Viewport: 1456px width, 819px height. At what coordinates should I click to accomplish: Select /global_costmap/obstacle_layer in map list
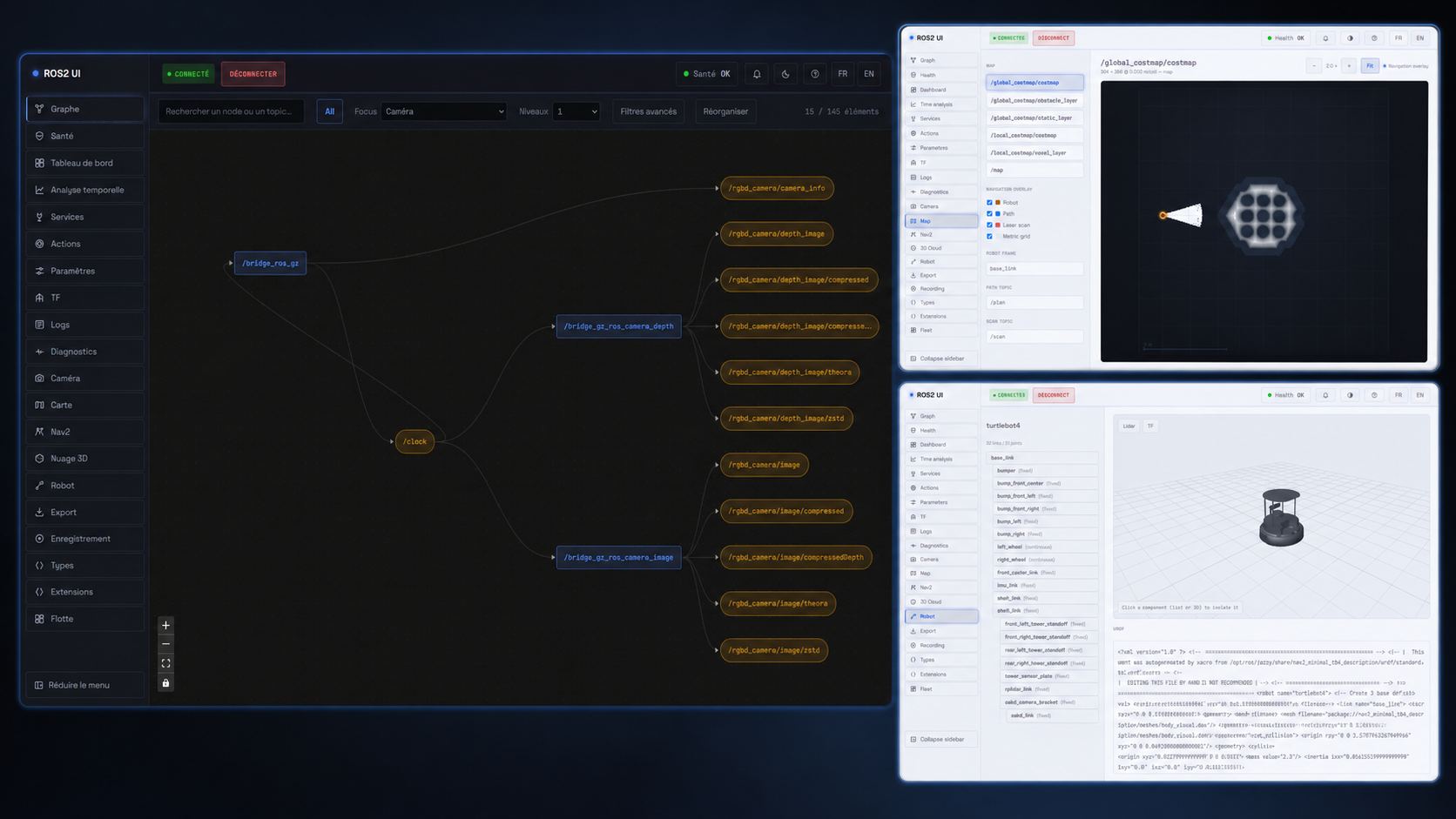click(x=1035, y=100)
